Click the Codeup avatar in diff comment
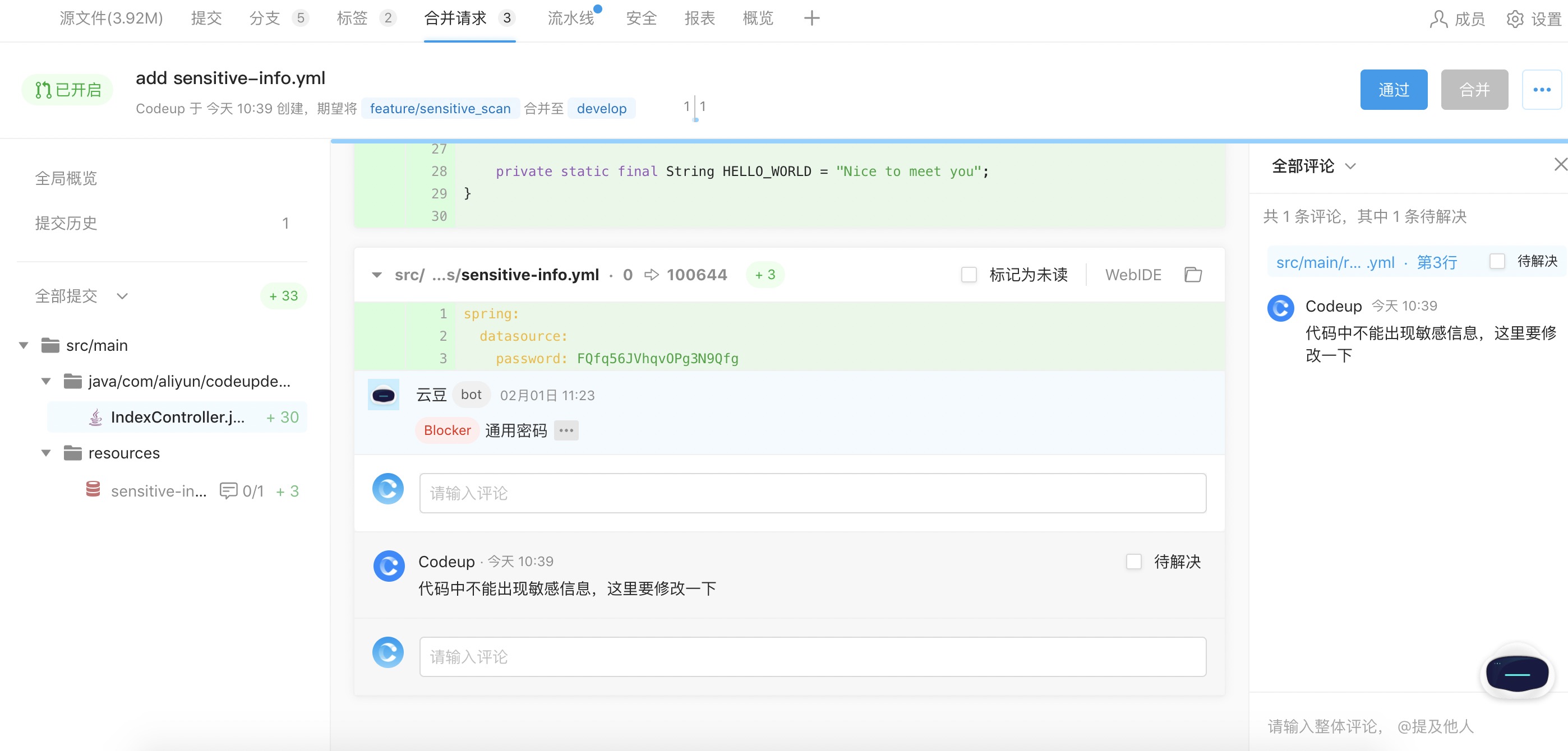Image resolution: width=1568 pixels, height=751 pixels. (388, 566)
